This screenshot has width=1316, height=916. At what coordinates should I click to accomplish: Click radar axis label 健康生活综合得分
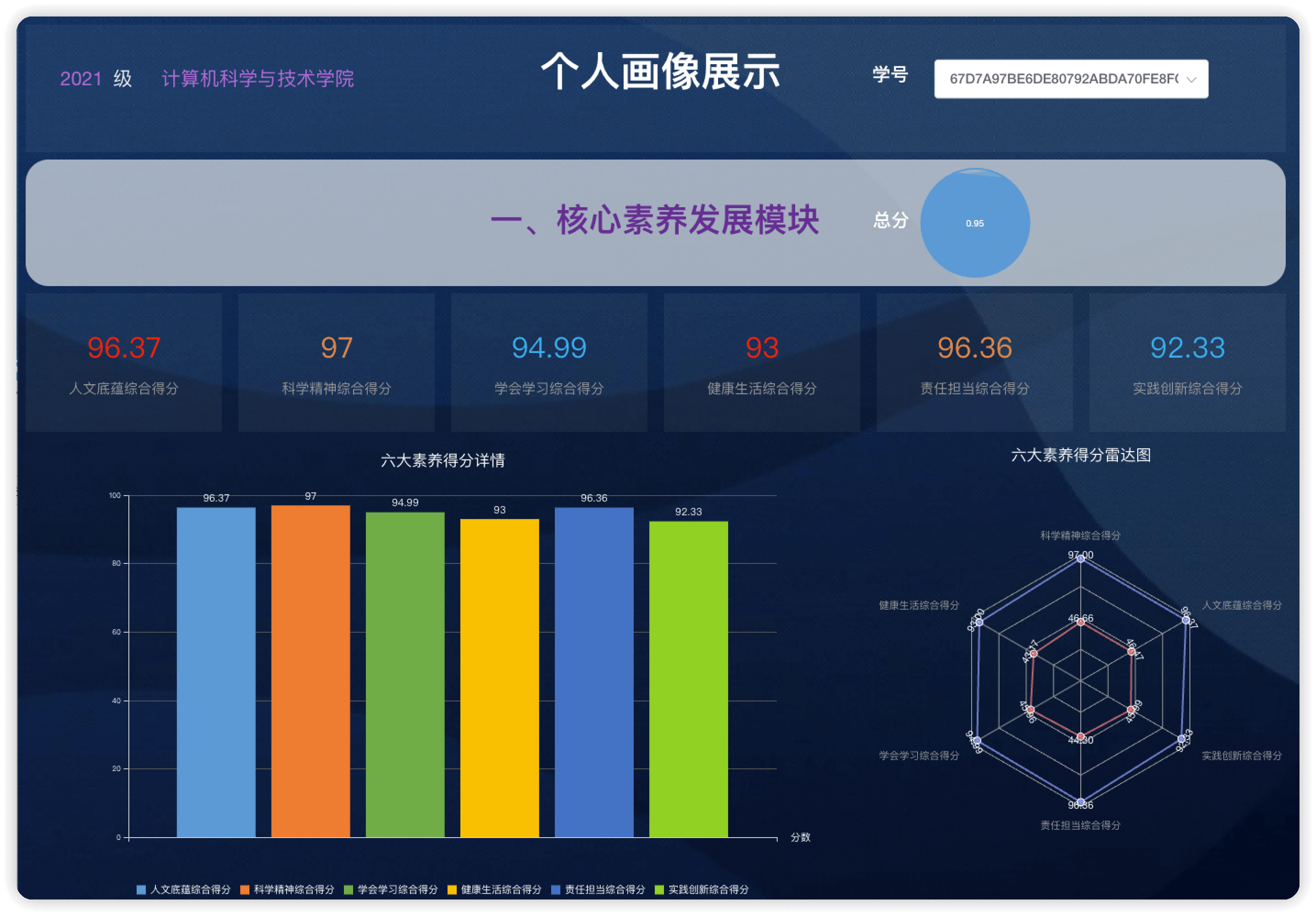(919, 605)
